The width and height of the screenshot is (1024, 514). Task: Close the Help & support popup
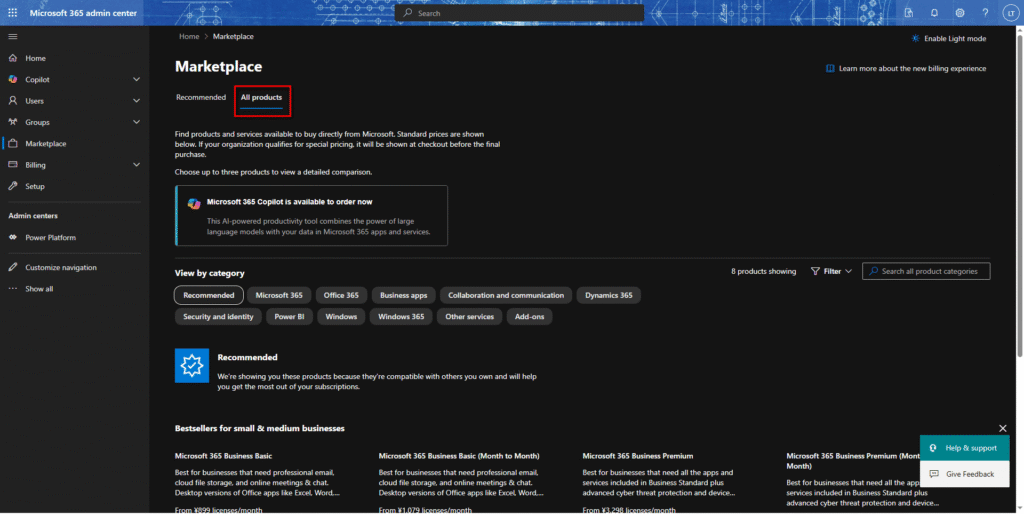click(x=1003, y=429)
